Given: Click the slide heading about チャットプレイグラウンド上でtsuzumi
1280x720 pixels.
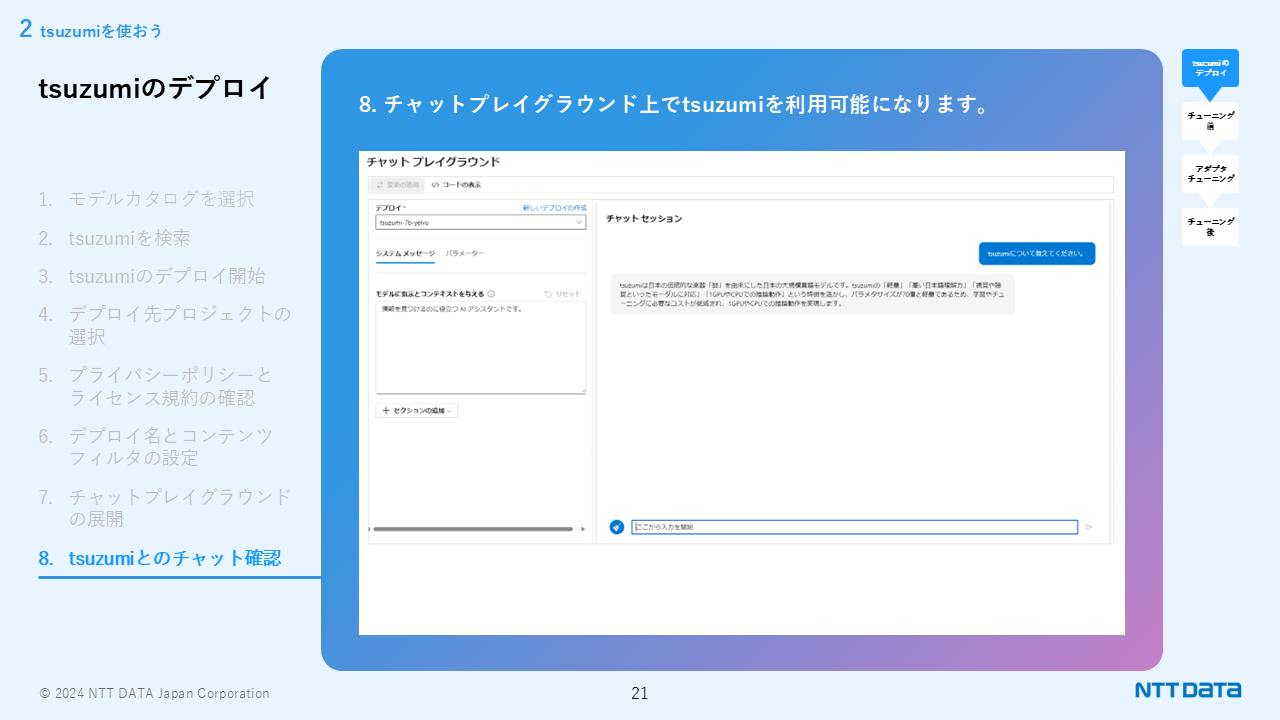Looking at the screenshot, I should tap(674, 104).
